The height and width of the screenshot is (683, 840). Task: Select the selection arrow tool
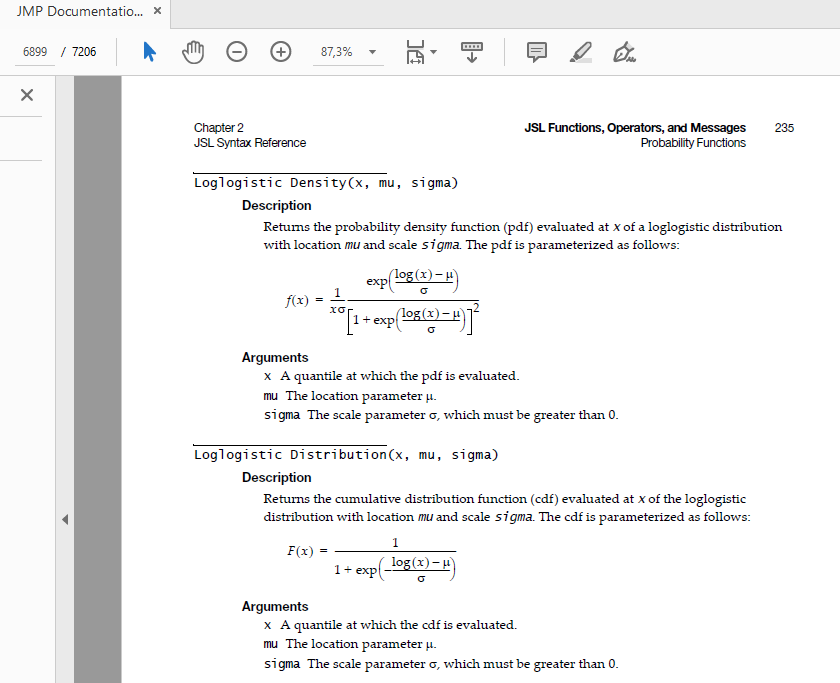(148, 51)
